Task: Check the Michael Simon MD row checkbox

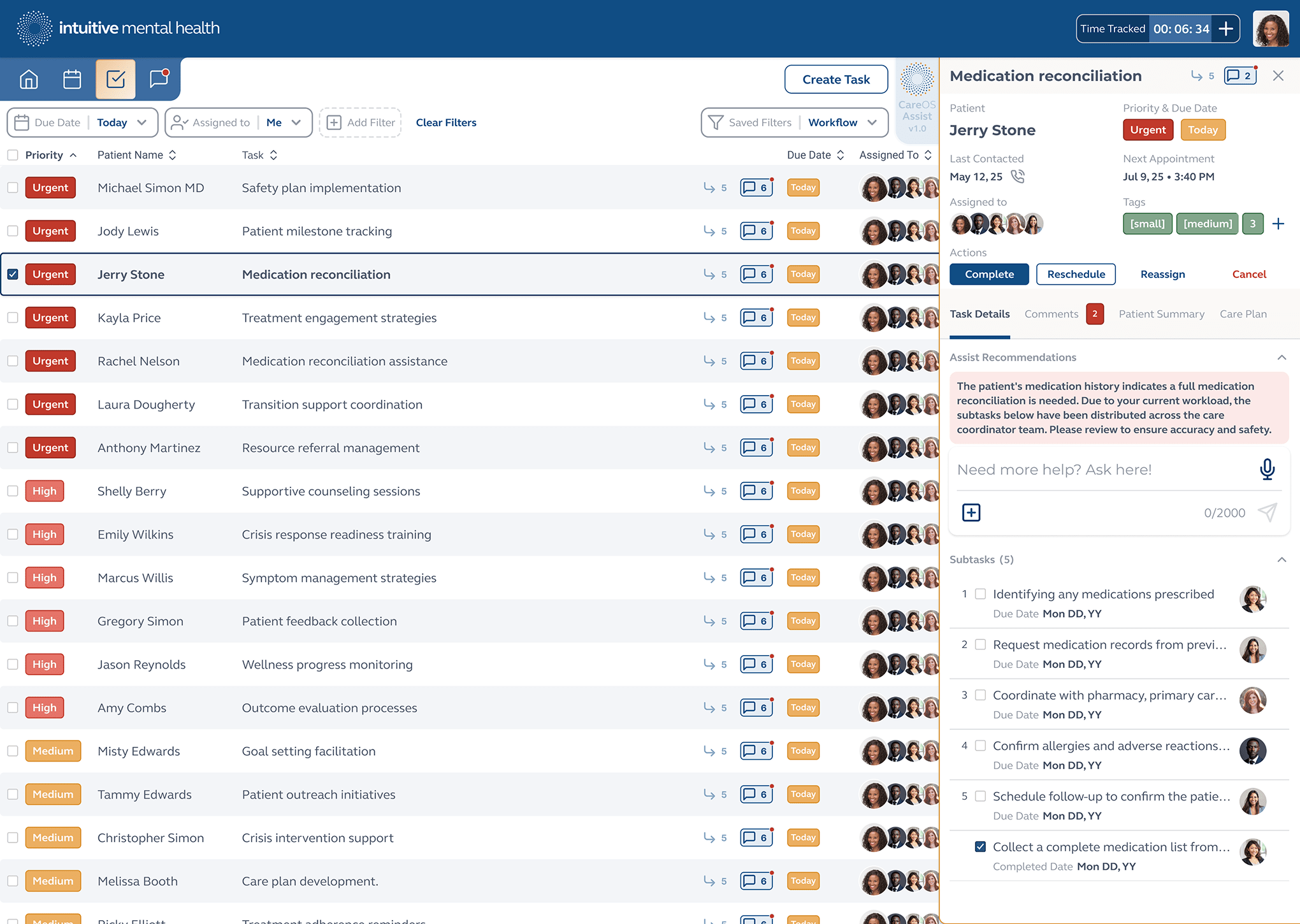Action: (x=13, y=187)
